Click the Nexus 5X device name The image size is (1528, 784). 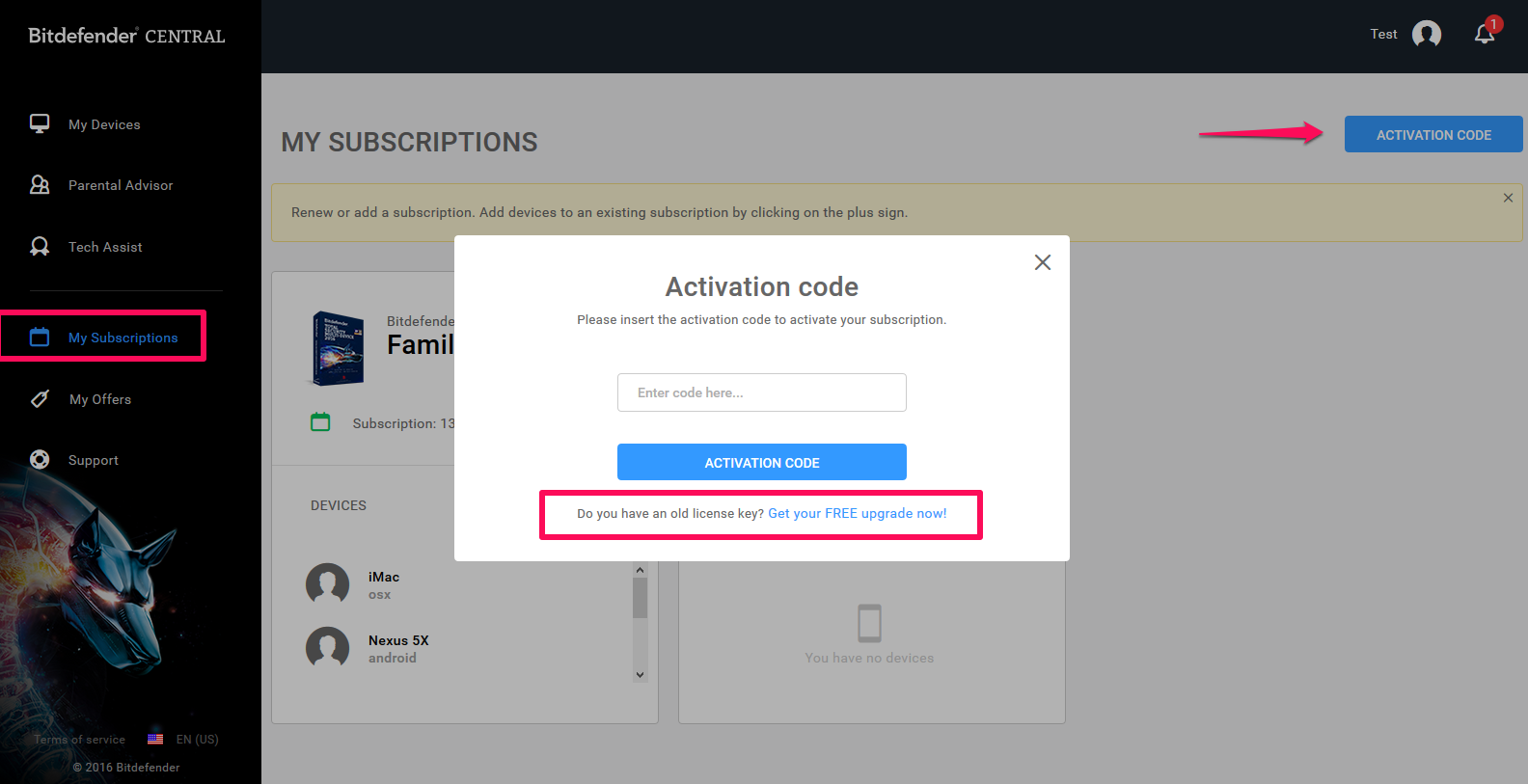398,640
